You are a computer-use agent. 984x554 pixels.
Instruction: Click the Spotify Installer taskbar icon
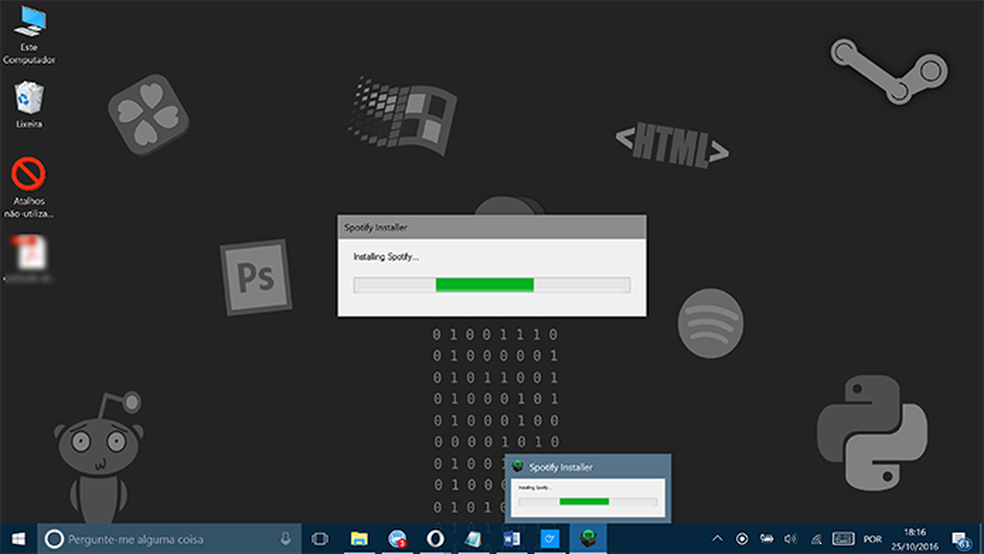pyautogui.click(x=588, y=539)
